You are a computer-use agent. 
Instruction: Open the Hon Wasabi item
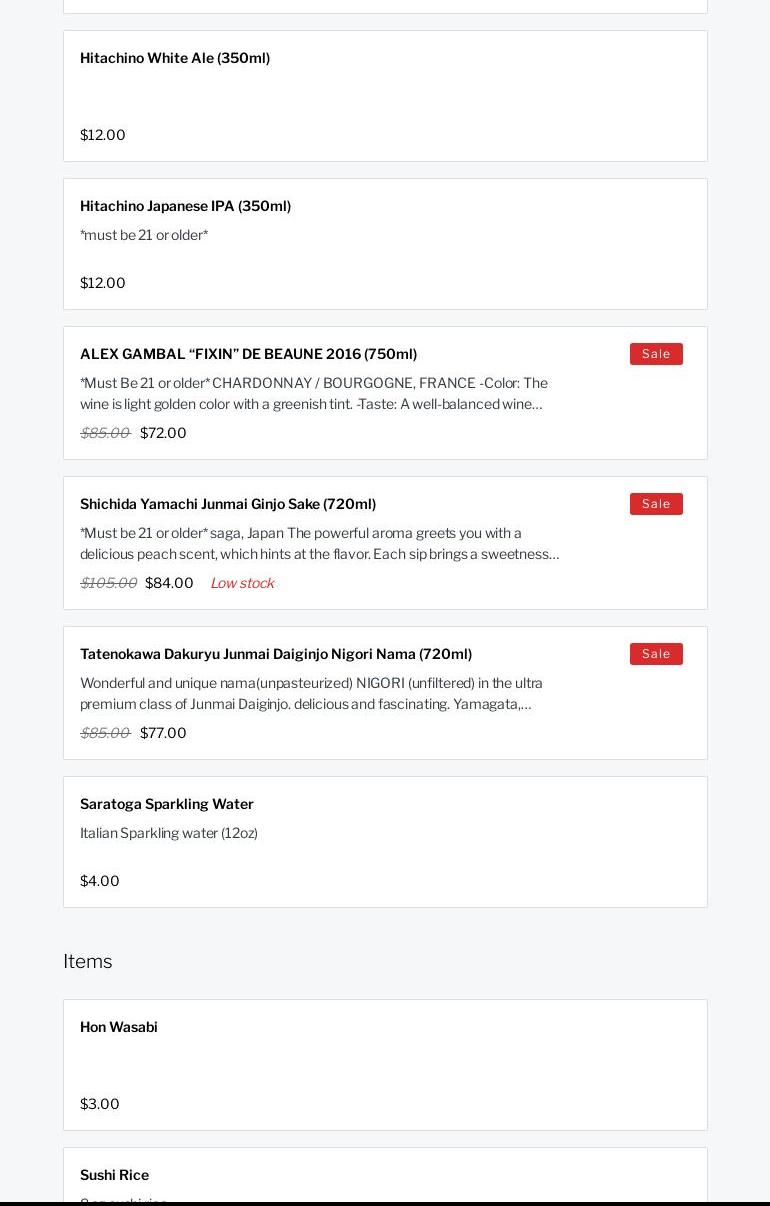click(x=119, y=1027)
